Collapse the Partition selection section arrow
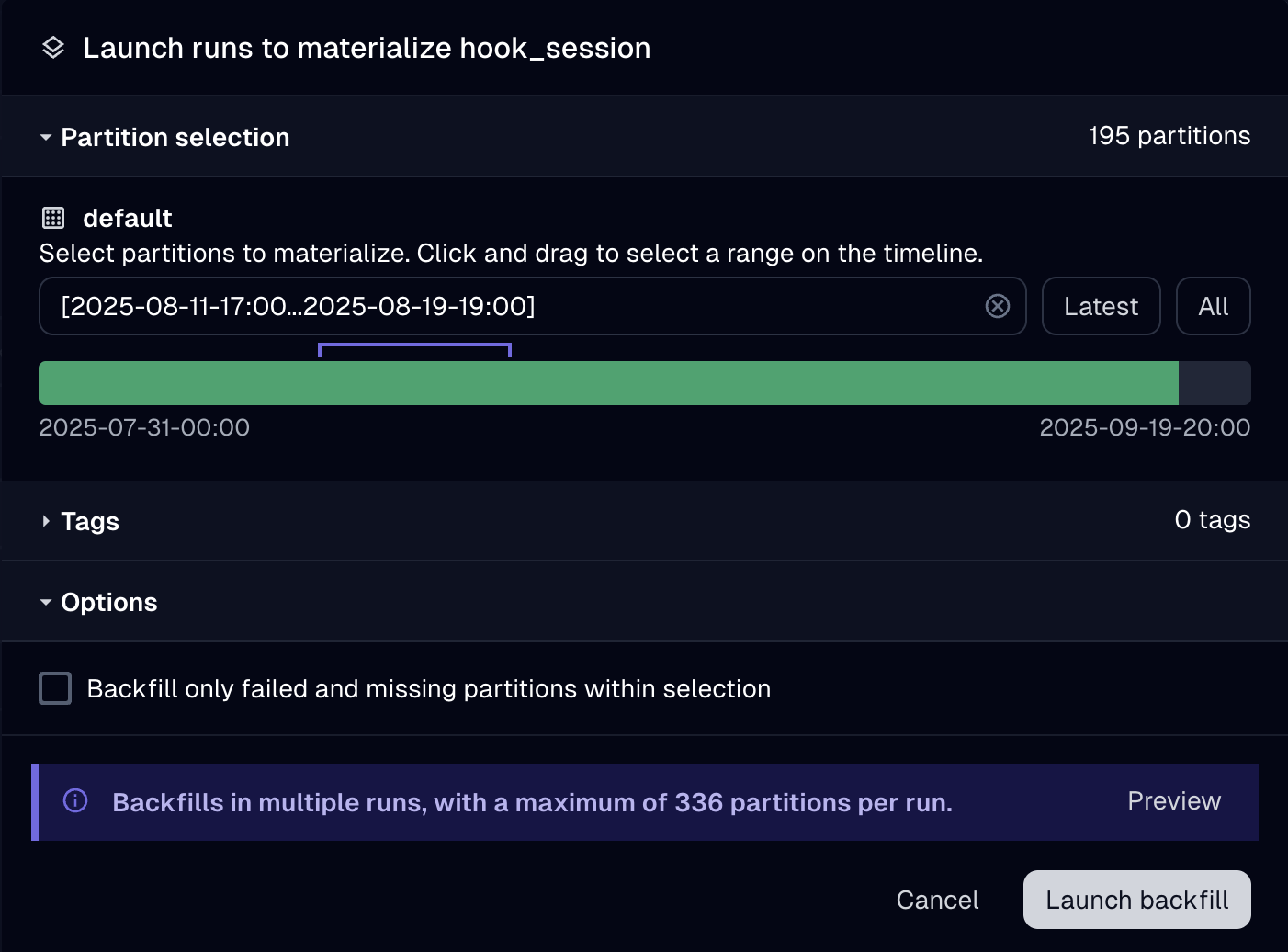Image resolution: width=1288 pixels, height=952 pixels. 46,138
